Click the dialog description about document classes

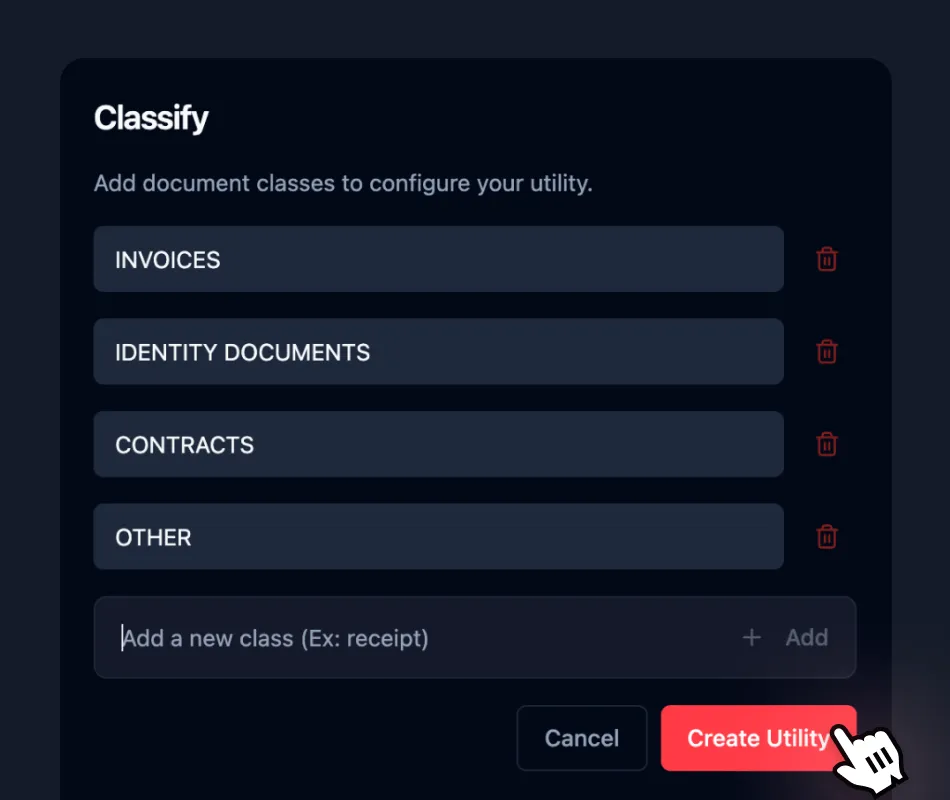(x=343, y=183)
